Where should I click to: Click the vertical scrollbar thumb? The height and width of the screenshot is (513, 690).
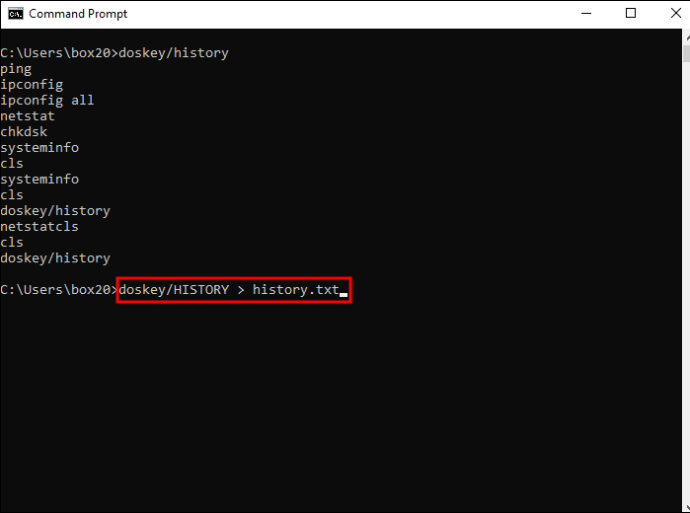click(x=686, y=52)
